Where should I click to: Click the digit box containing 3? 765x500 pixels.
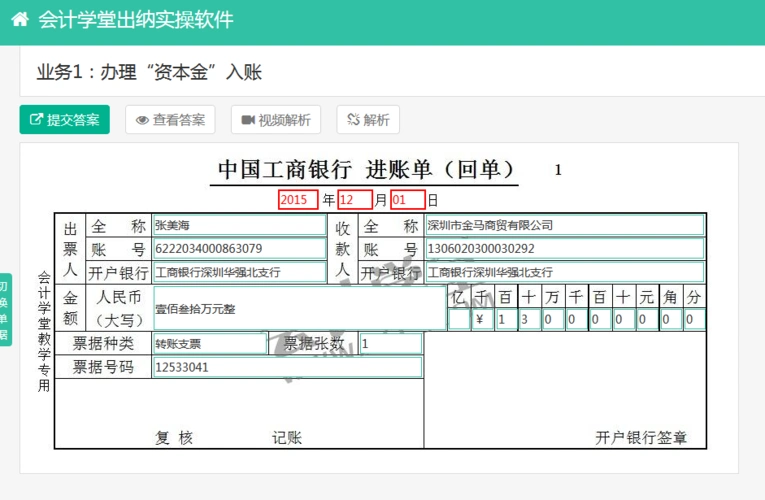(529, 320)
